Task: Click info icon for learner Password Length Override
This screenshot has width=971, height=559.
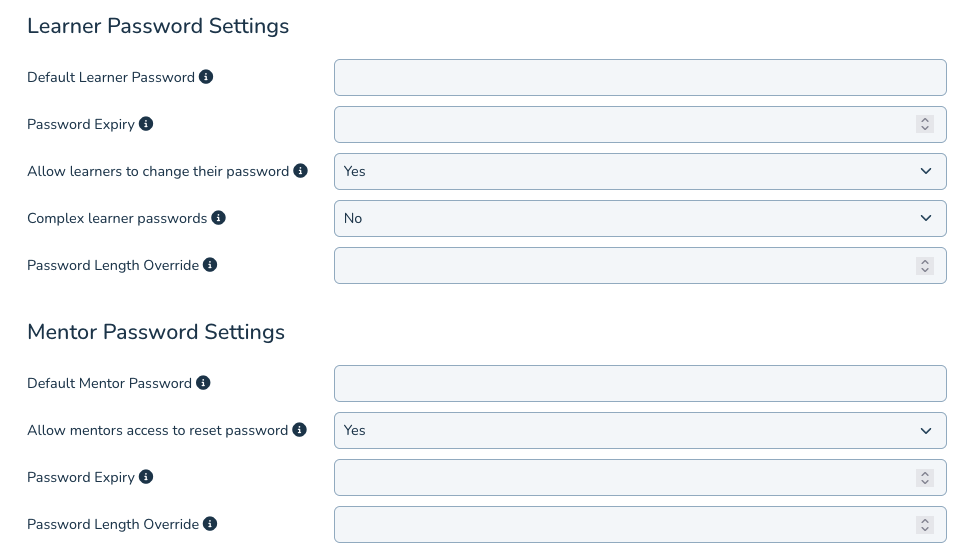Action: (210, 265)
